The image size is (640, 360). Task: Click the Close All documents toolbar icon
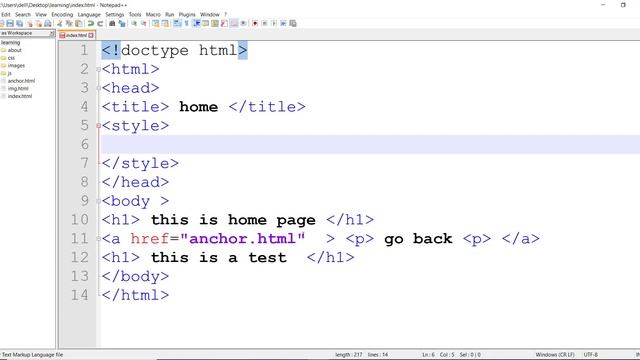coord(38,23)
